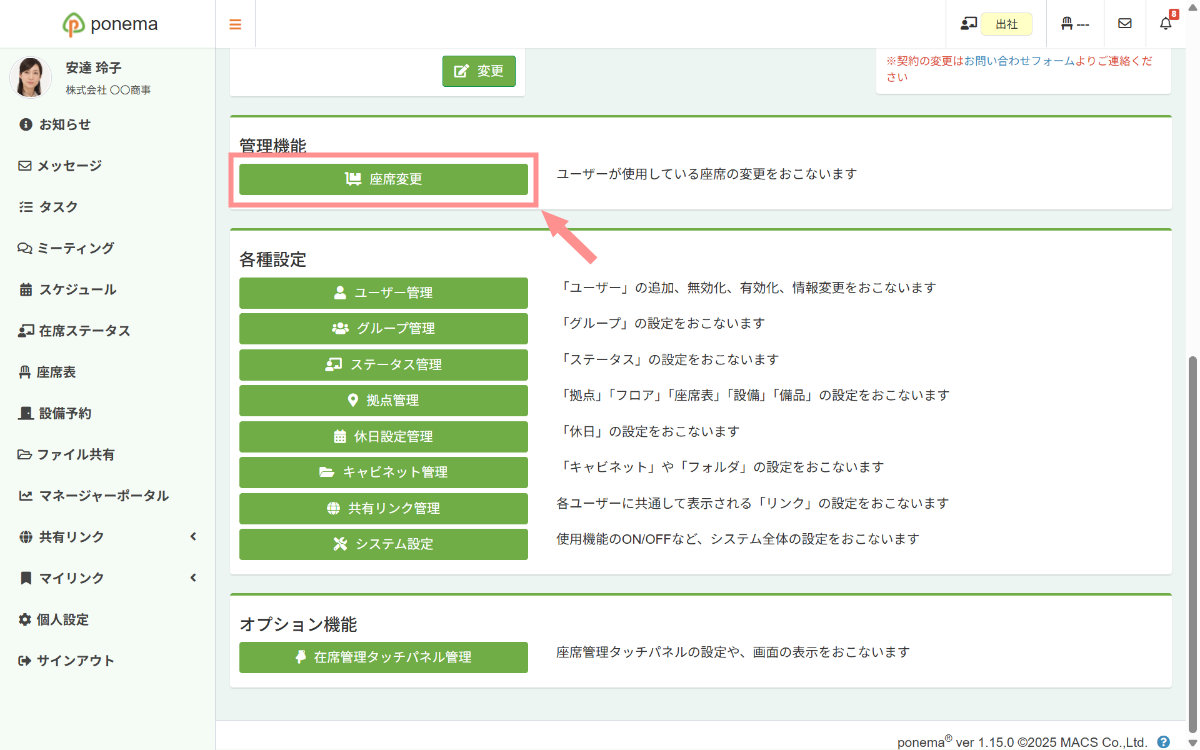Open システム設定
The width and height of the screenshot is (1200, 750).
coord(383,544)
